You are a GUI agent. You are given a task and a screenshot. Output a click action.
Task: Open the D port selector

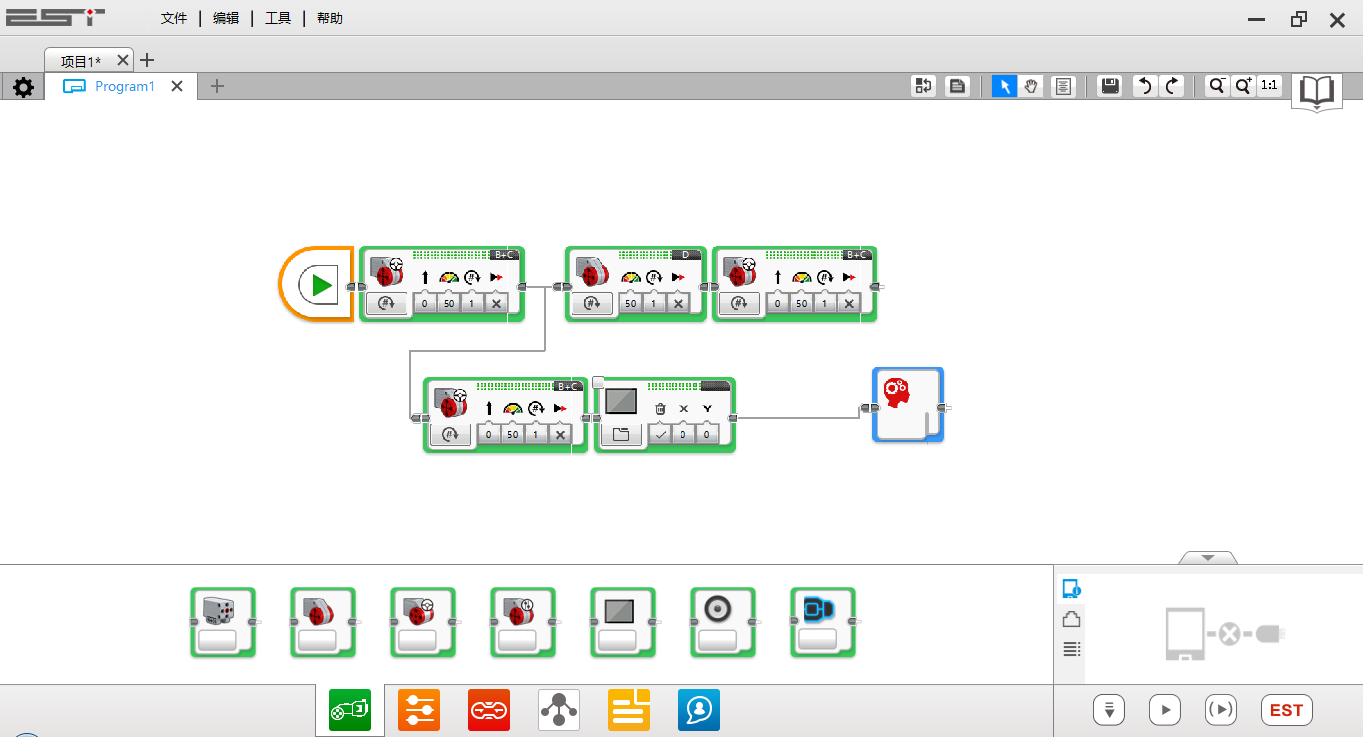tap(685, 254)
